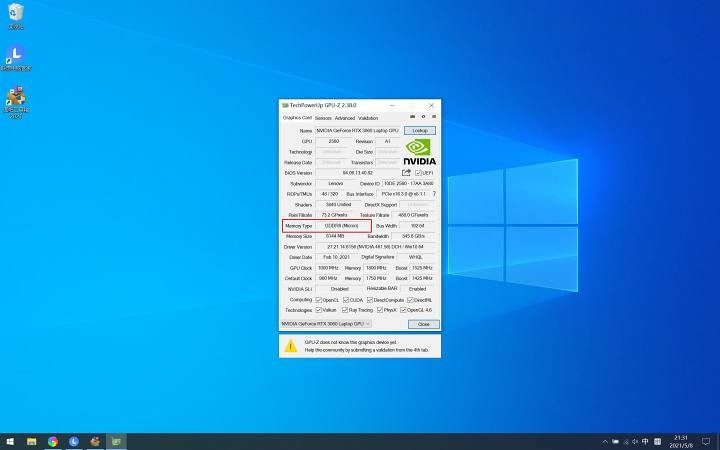Toggle the Ray Tracing checkbox
Screen dimensions: 720x450
pos(345,310)
